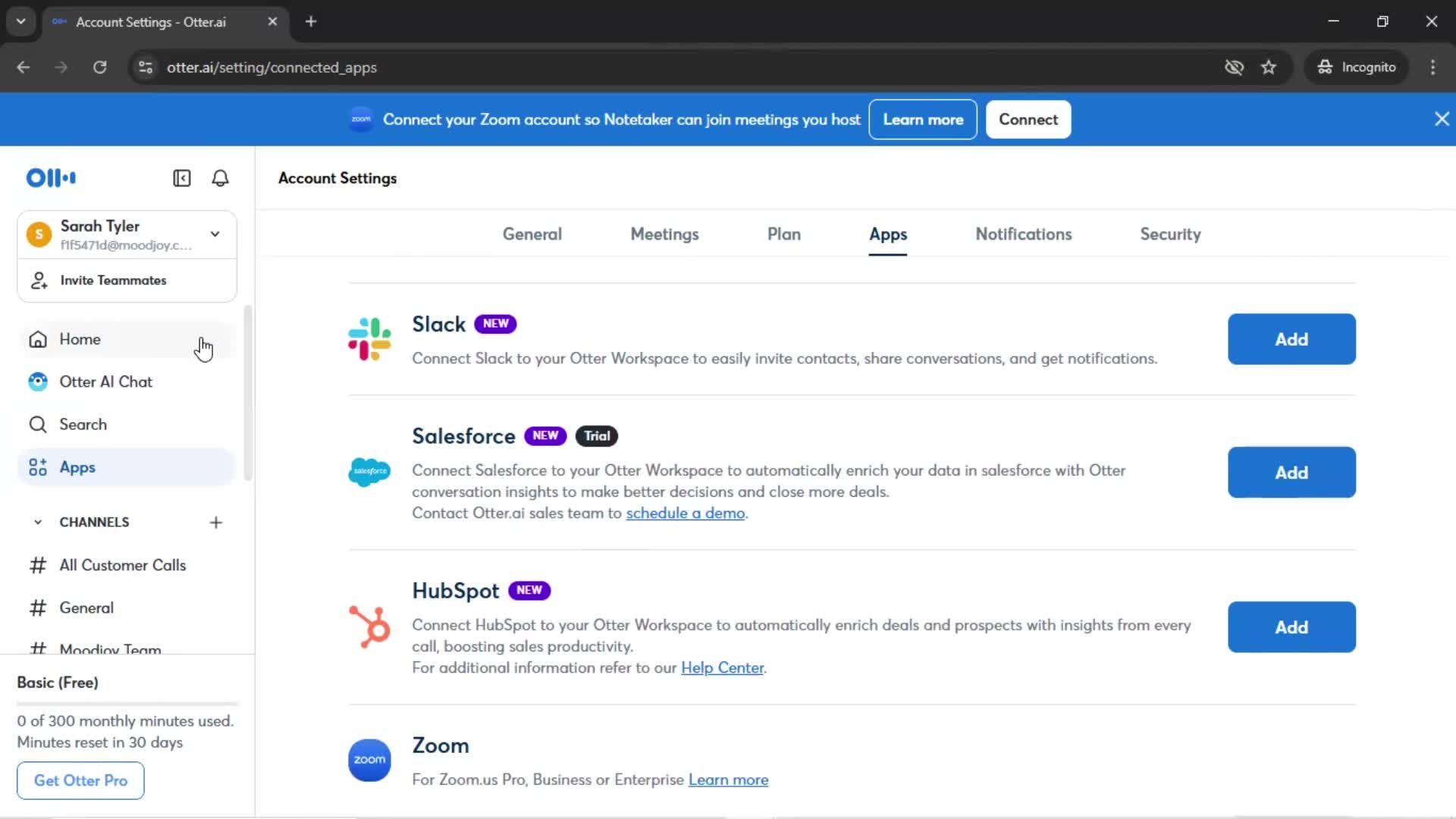Switch to the Plan tab

click(784, 234)
